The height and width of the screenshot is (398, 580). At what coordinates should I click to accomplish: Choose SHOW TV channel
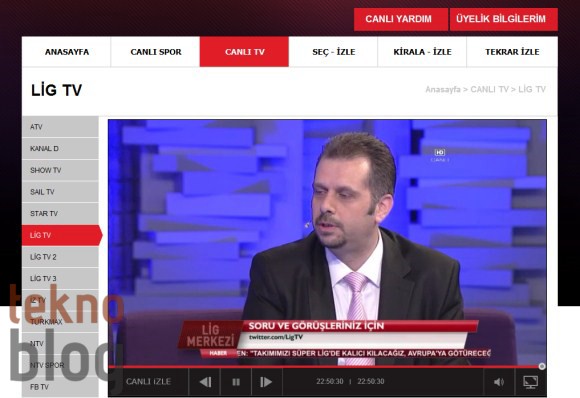coord(60,170)
